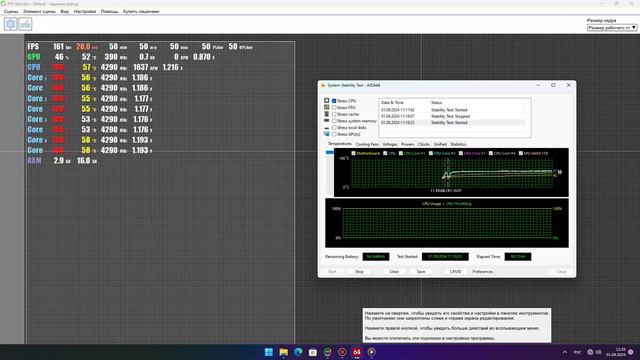Switch to the Powers tab

tap(407, 144)
